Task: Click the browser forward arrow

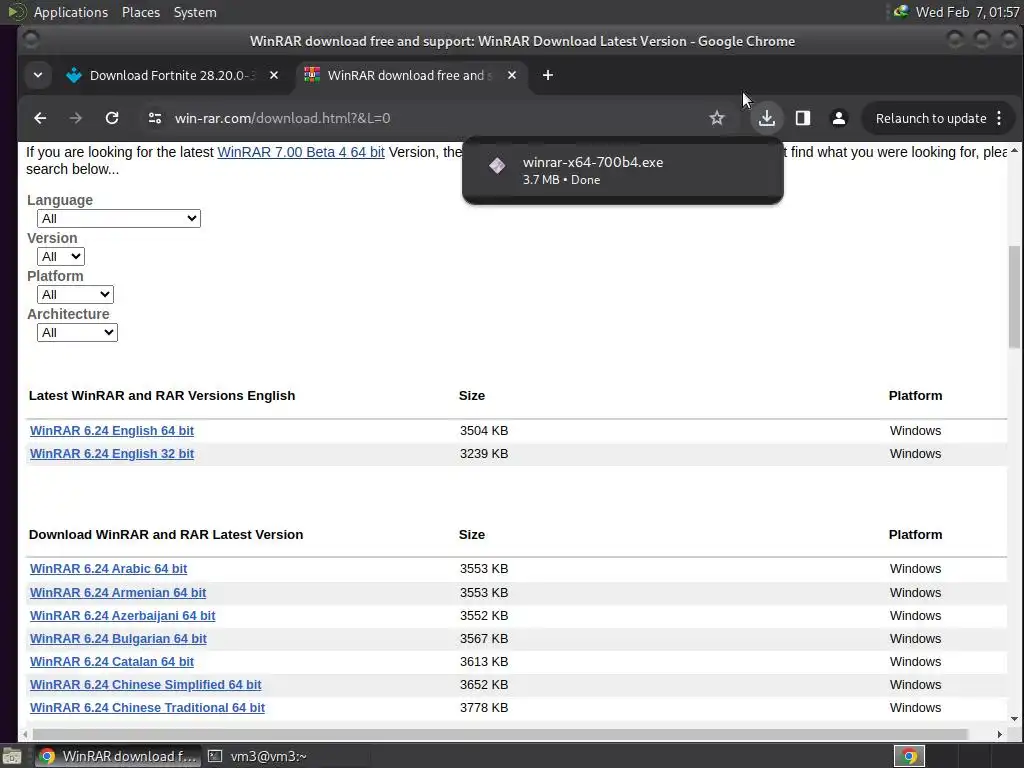Action: click(x=76, y=118)
